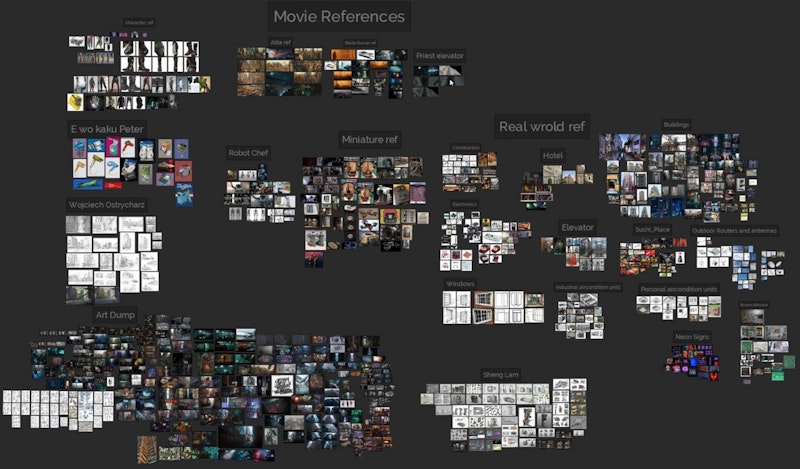
Task: Select the "Robot Chef" label
Action: coord(247,153)
